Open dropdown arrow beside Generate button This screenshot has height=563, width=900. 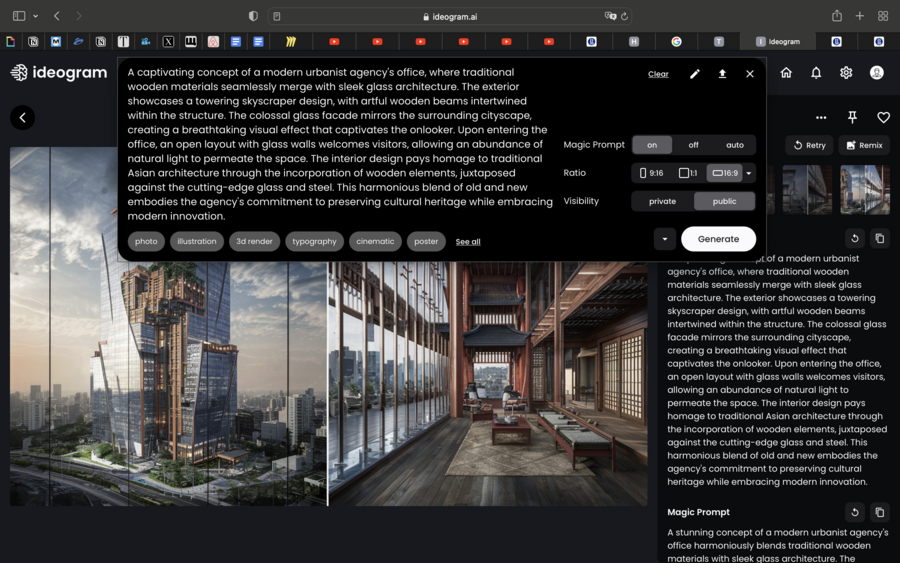point(664,239)
